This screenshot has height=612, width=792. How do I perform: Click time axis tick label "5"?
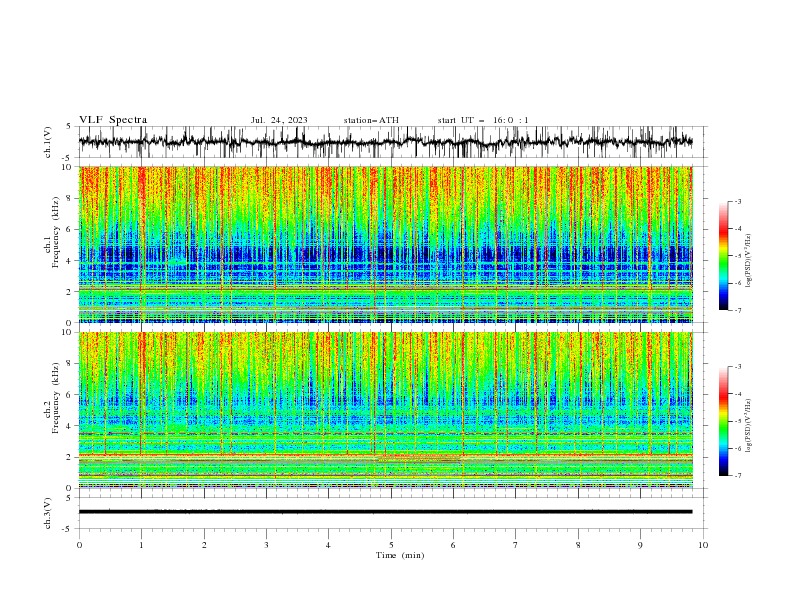[x=391, y=545]
